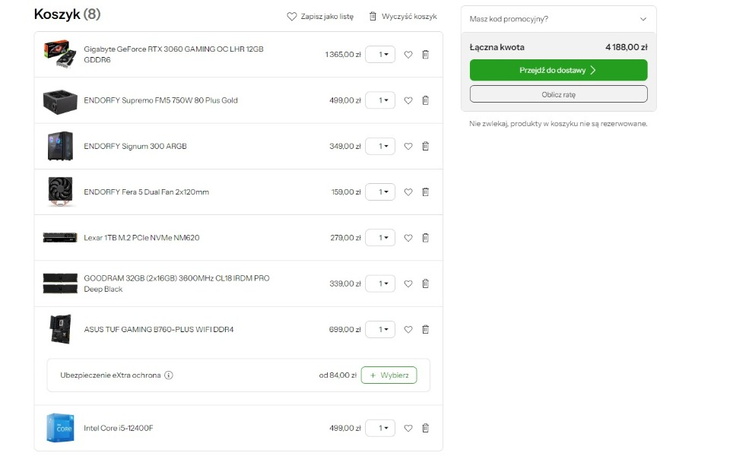Remove ENDORFY Supremo FM5 750W using trash icon
This screenshot has height=456, width=730.
[x=425, y=100]
